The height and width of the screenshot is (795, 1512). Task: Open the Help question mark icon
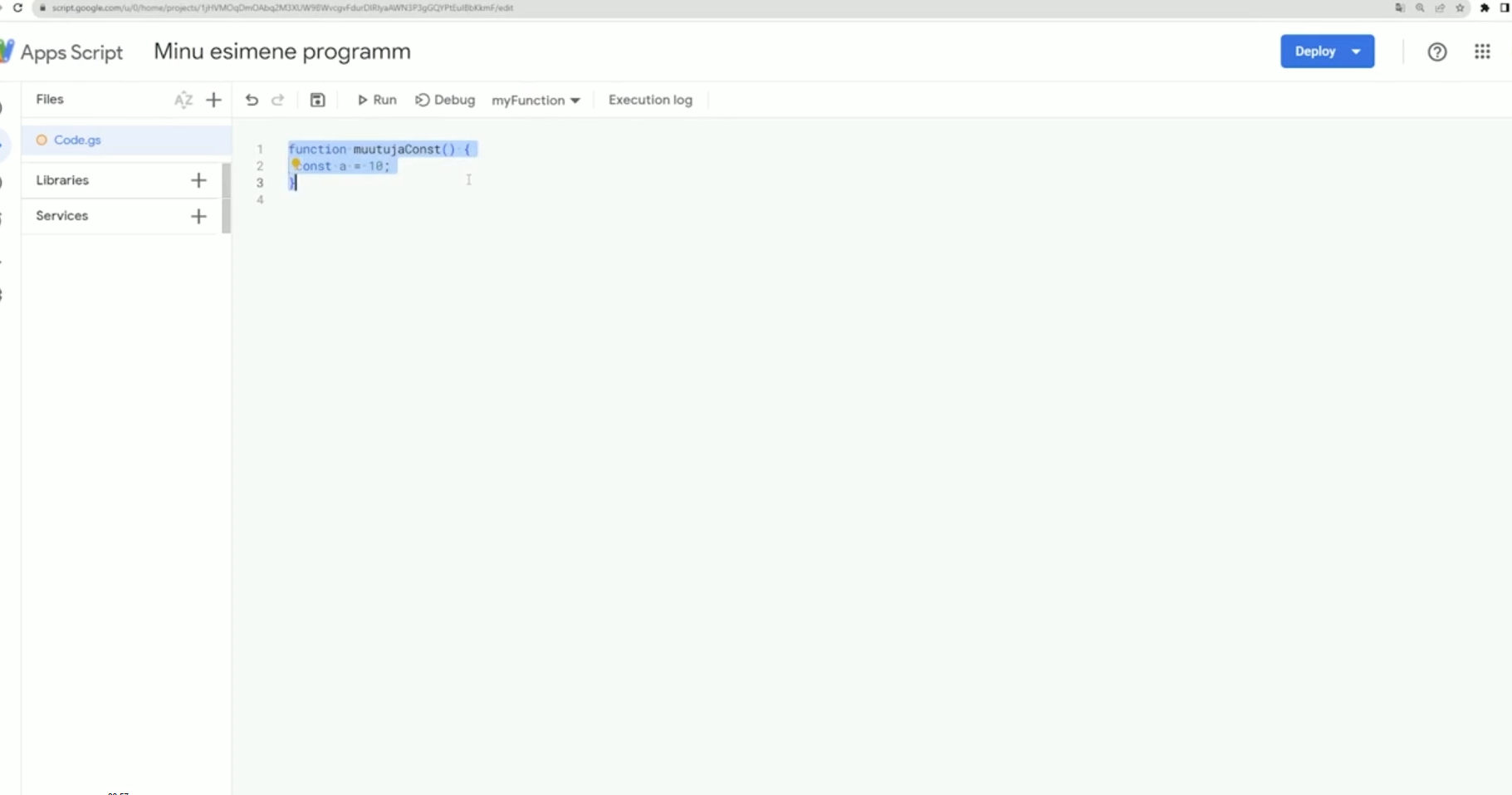click(x=1437, y=52)
